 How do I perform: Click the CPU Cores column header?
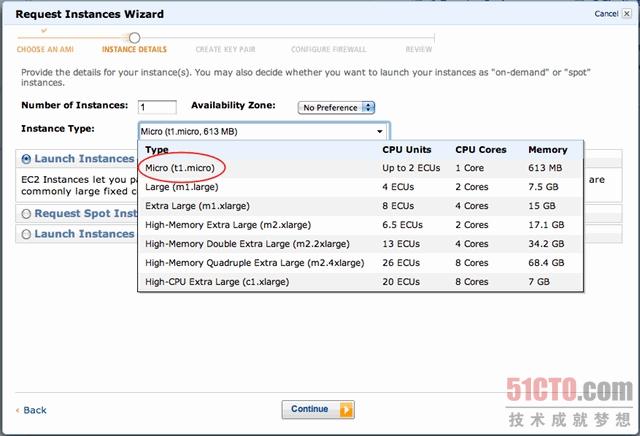point(481,149)
